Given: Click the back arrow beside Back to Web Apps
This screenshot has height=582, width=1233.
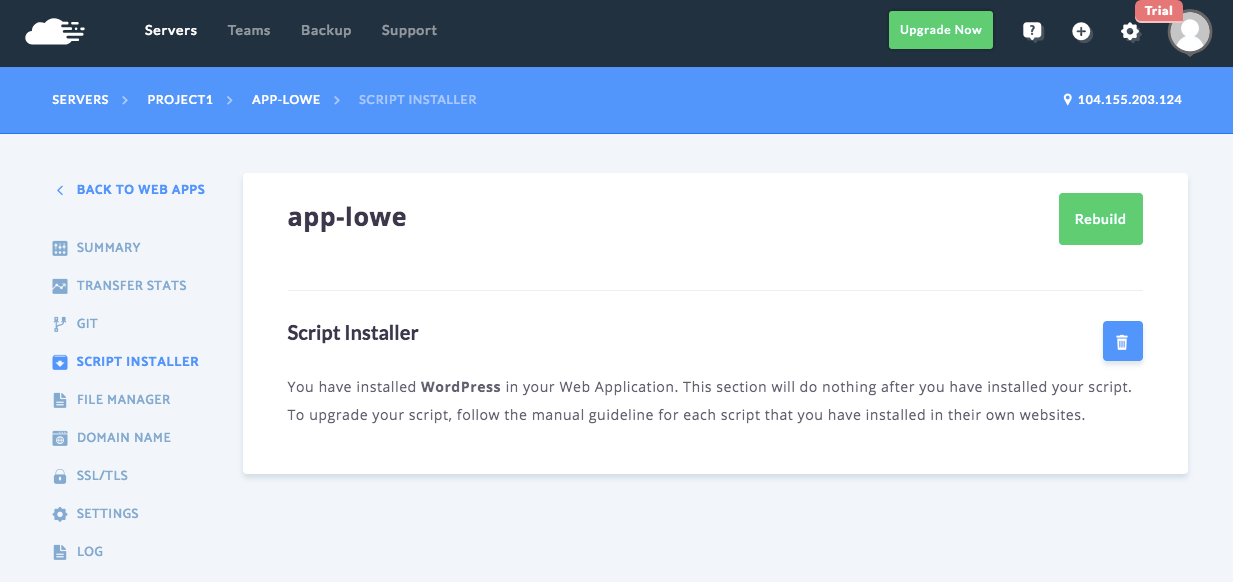Looking at the screenshot, I should click(60, 190).
